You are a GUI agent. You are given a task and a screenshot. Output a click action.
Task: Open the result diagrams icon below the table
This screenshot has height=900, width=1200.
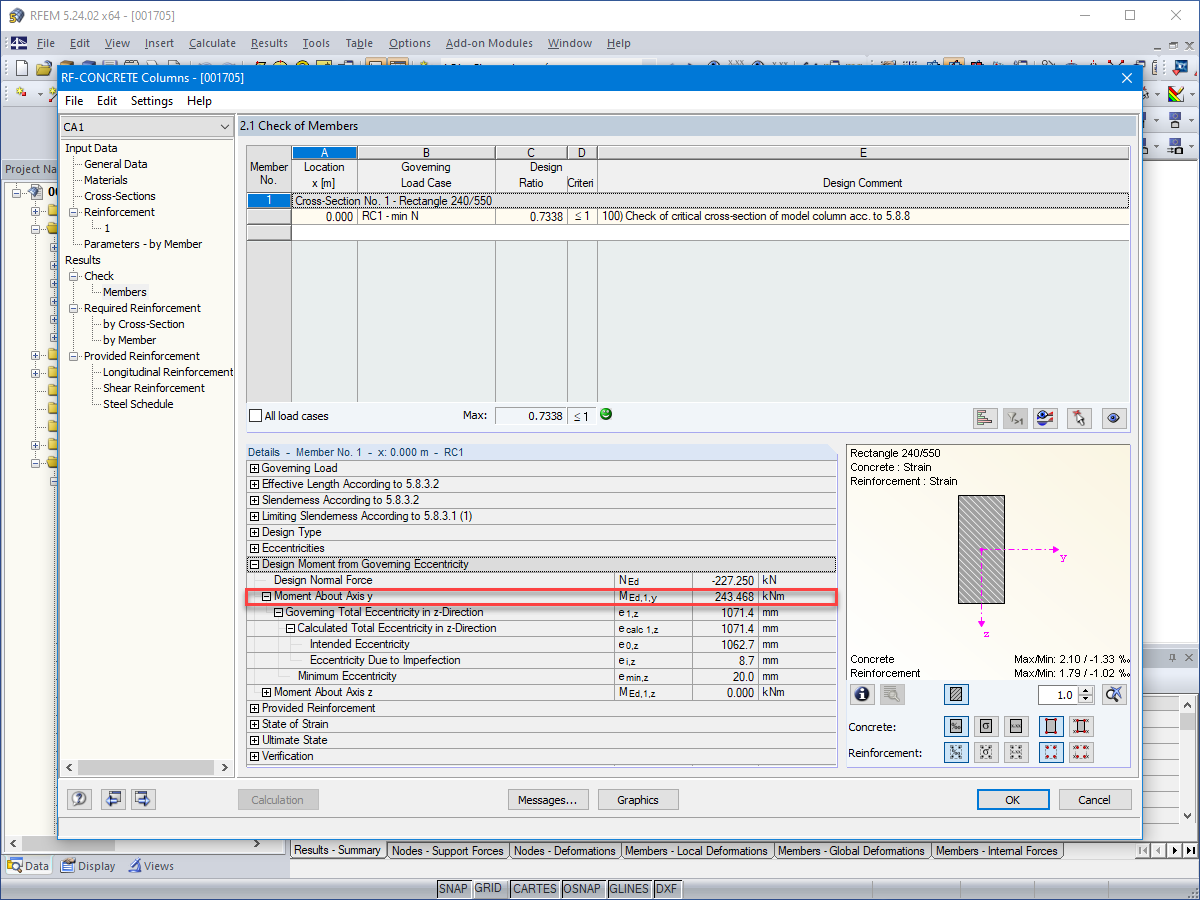click(x=985, y=418)
